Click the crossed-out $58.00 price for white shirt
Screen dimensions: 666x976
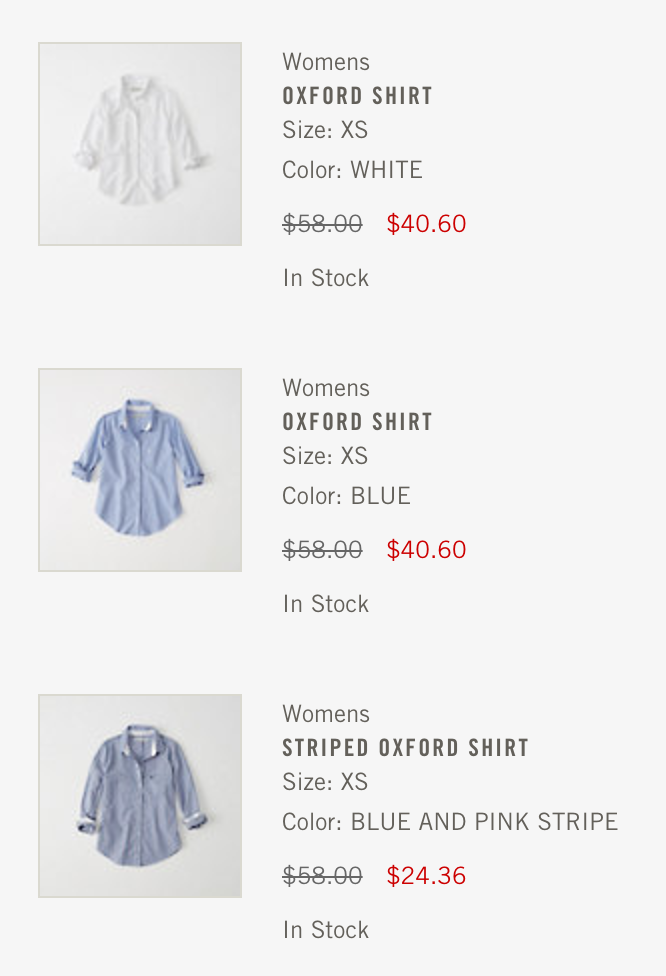pyautogui.click(x=322, y=224)
